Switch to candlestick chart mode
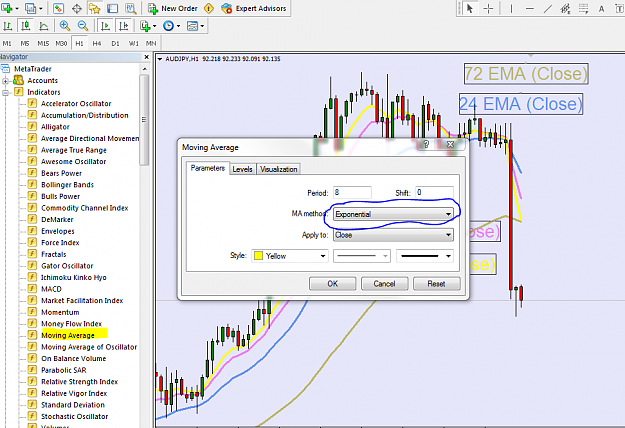625x428 pixels. [x=26, y=26]
